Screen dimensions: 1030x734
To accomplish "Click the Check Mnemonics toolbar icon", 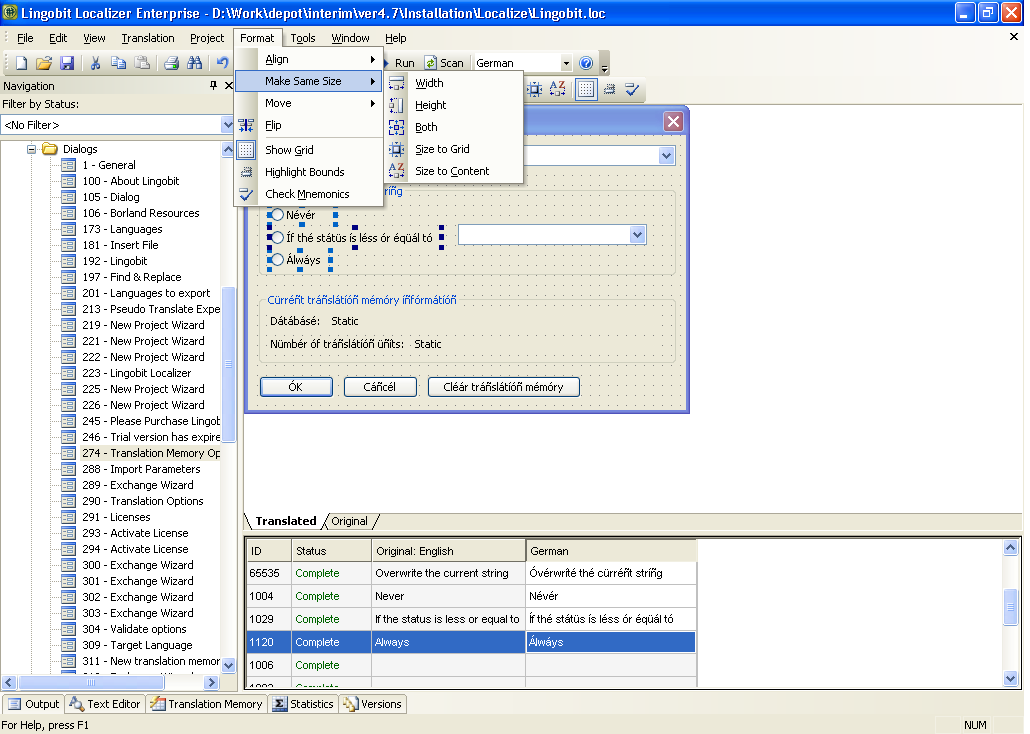I will coord(632,89).
